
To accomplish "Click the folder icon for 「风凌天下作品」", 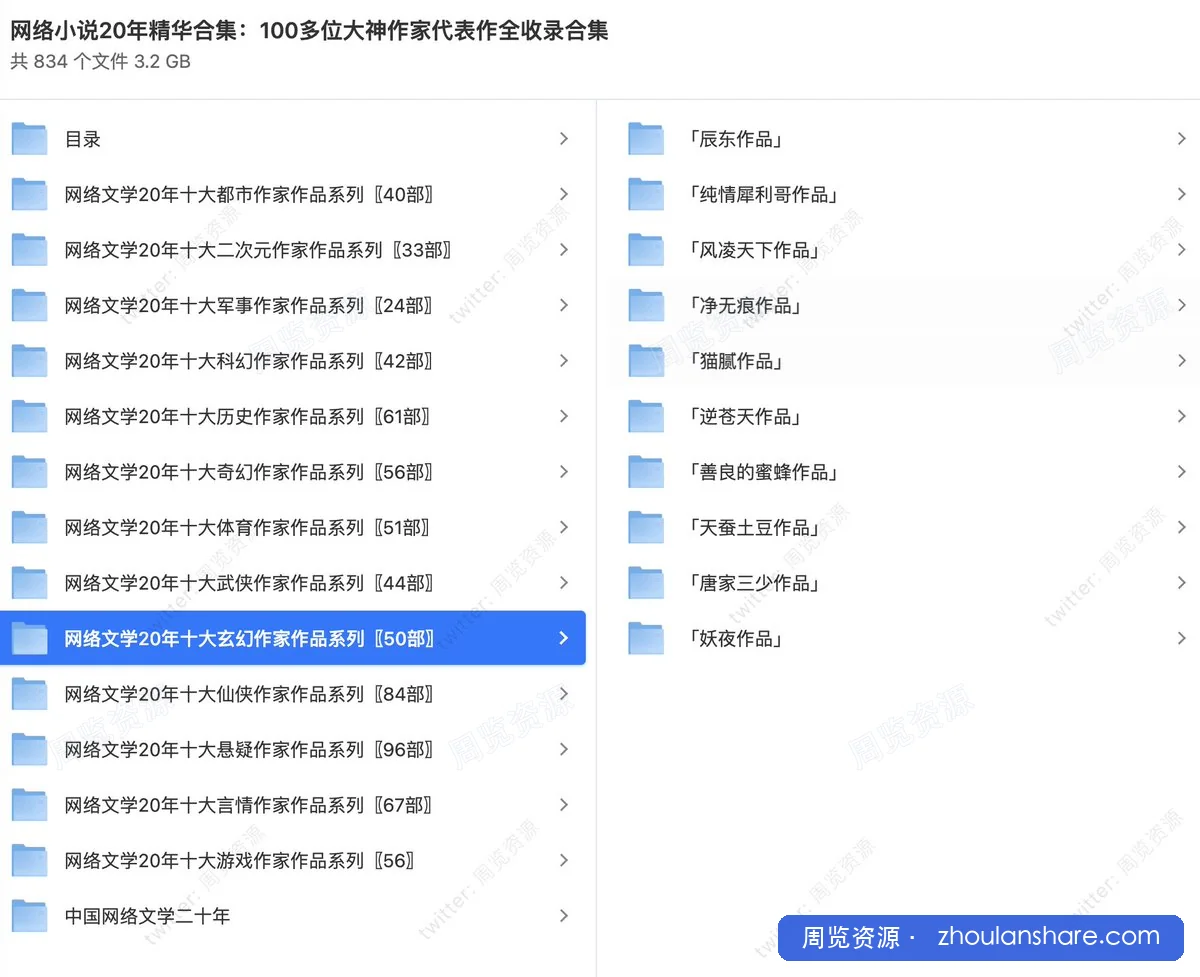I will pos(646,250).
